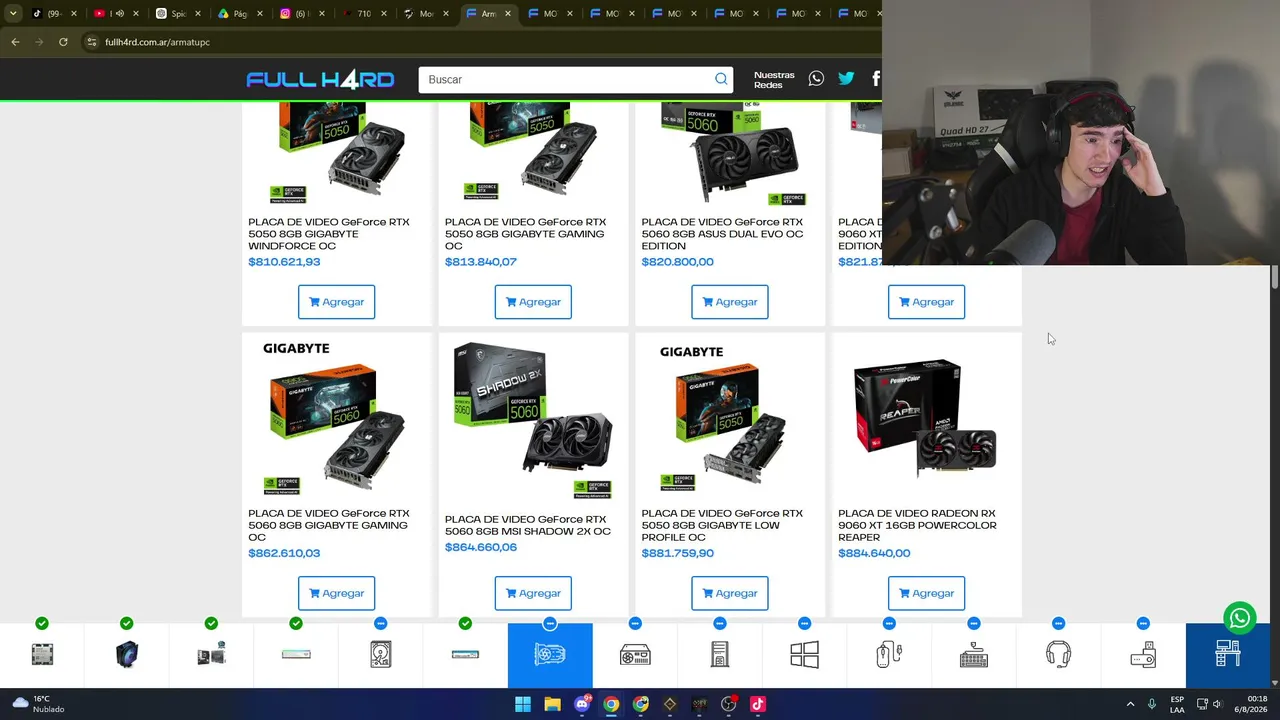1280x720 pixels.
Task: Open Radeon RX 9060 XT PowerColor Reaper title
Action: 917,525
